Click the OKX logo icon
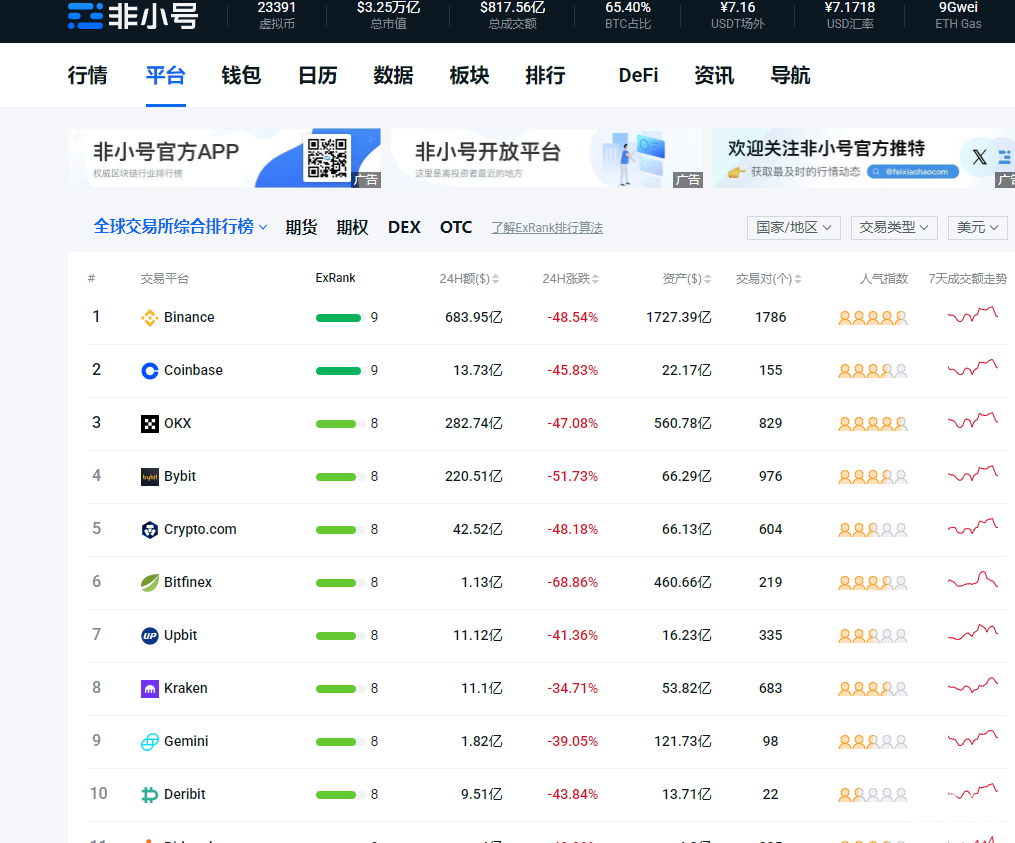 tap(150, 424)
